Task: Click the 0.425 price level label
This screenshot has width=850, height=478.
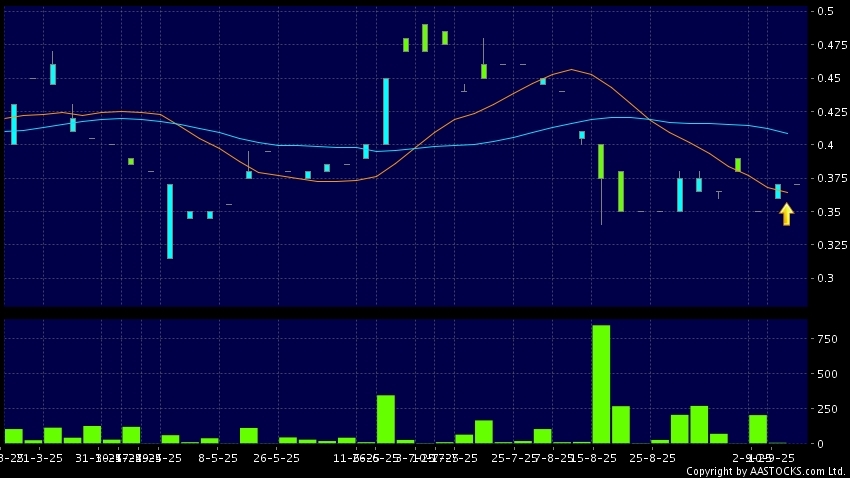Action: (x=832, y=112)
